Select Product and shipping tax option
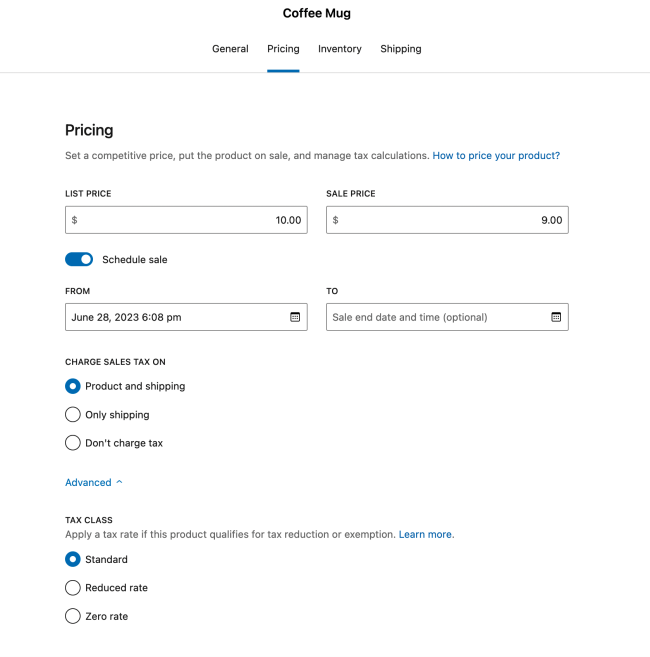 tap(73, 386)
